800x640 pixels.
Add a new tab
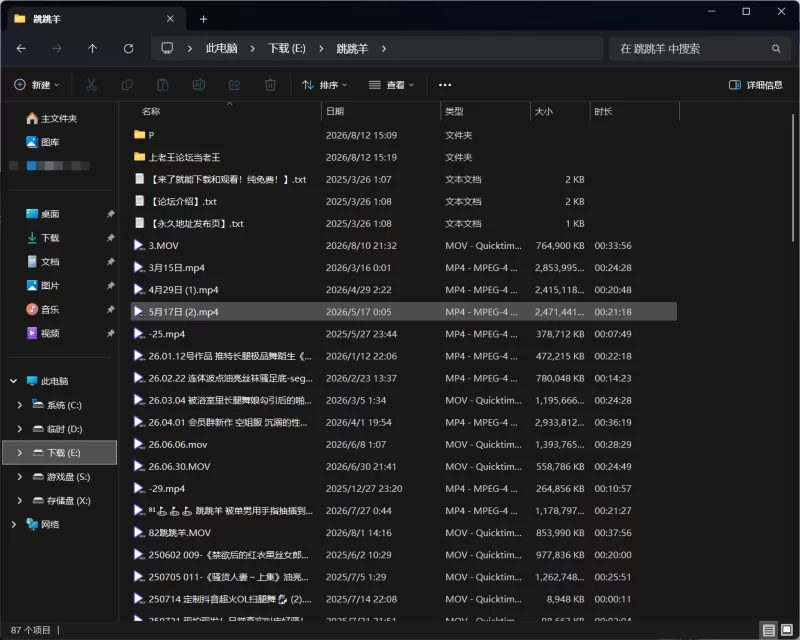[204, 19]
